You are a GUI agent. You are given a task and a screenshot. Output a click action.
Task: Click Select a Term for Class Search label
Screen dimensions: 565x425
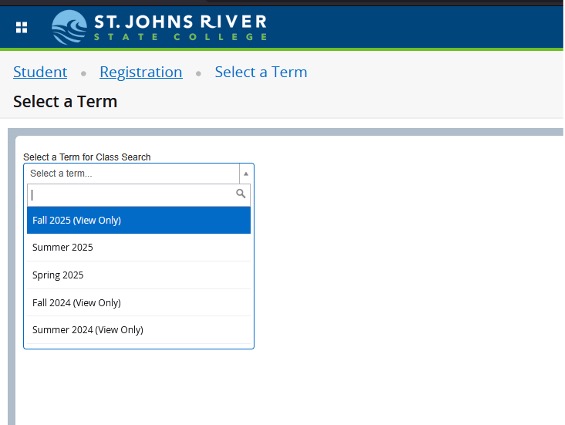coord(87,157)
